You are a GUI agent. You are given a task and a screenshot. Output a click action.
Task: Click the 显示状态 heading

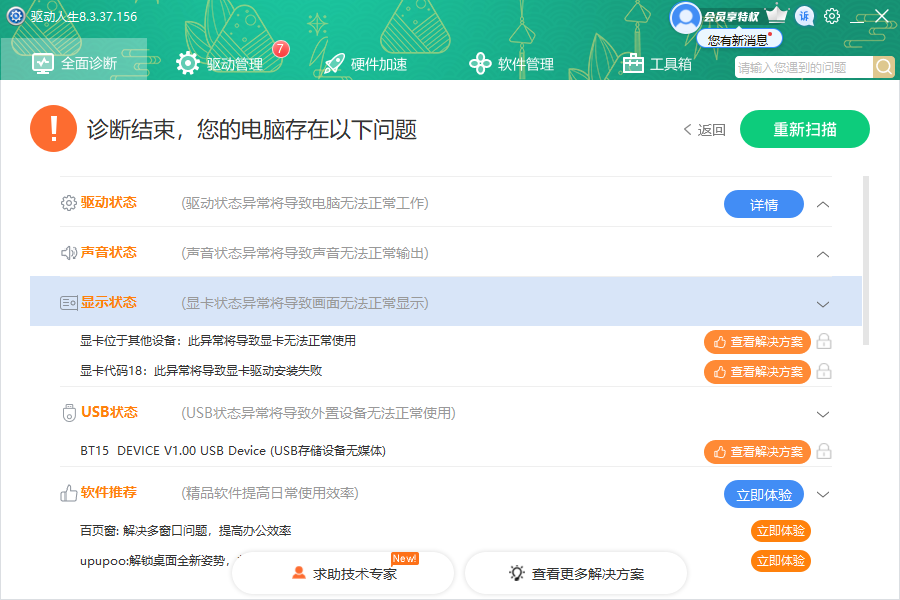[108, 302]
